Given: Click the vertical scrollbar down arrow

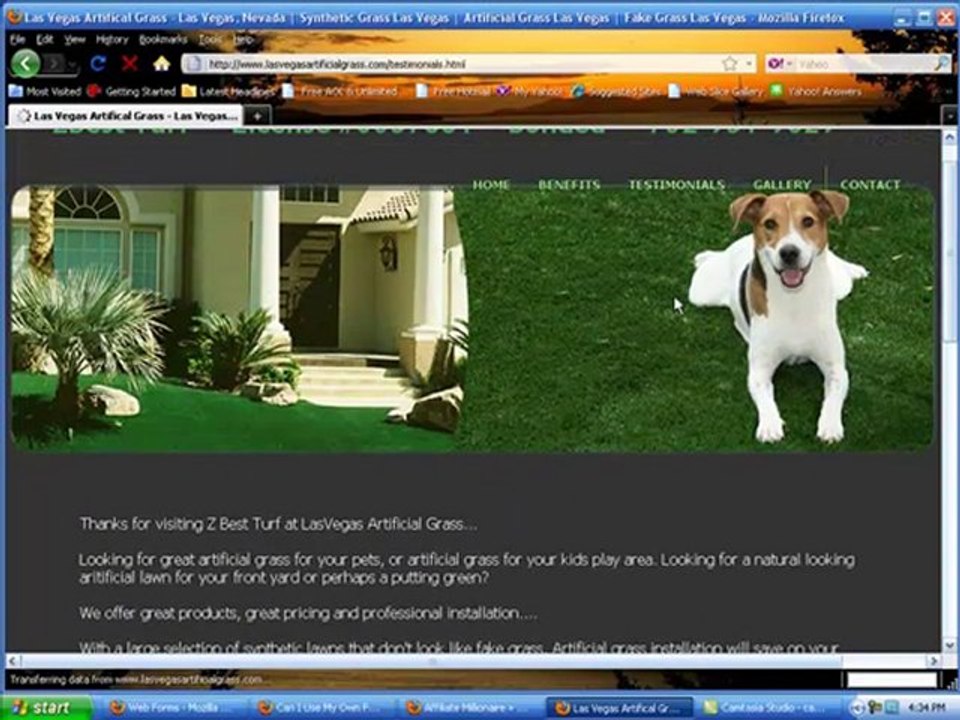Looking at the screenshot, I should point(949,644).
